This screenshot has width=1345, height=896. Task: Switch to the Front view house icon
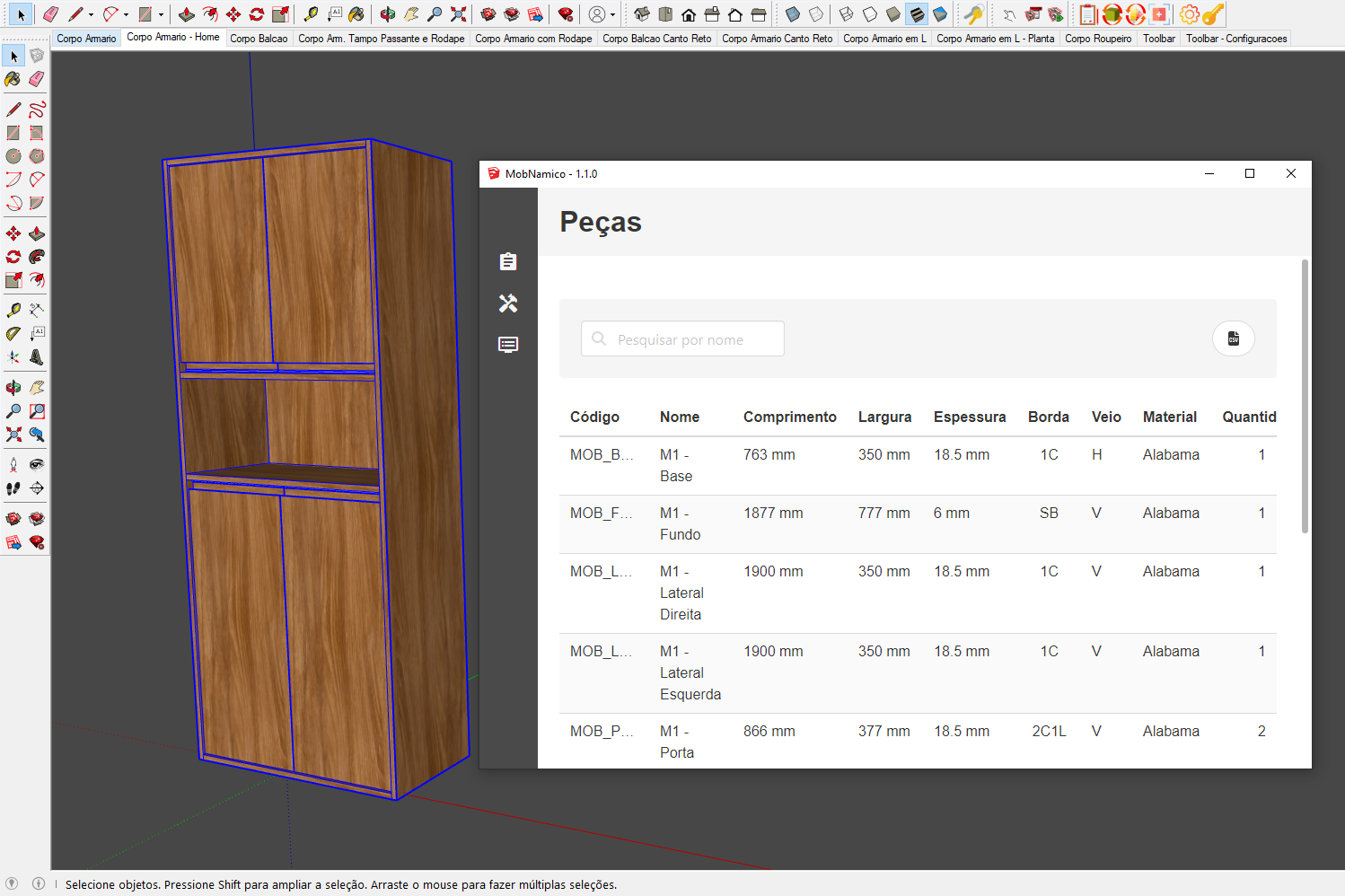(689, 14)
